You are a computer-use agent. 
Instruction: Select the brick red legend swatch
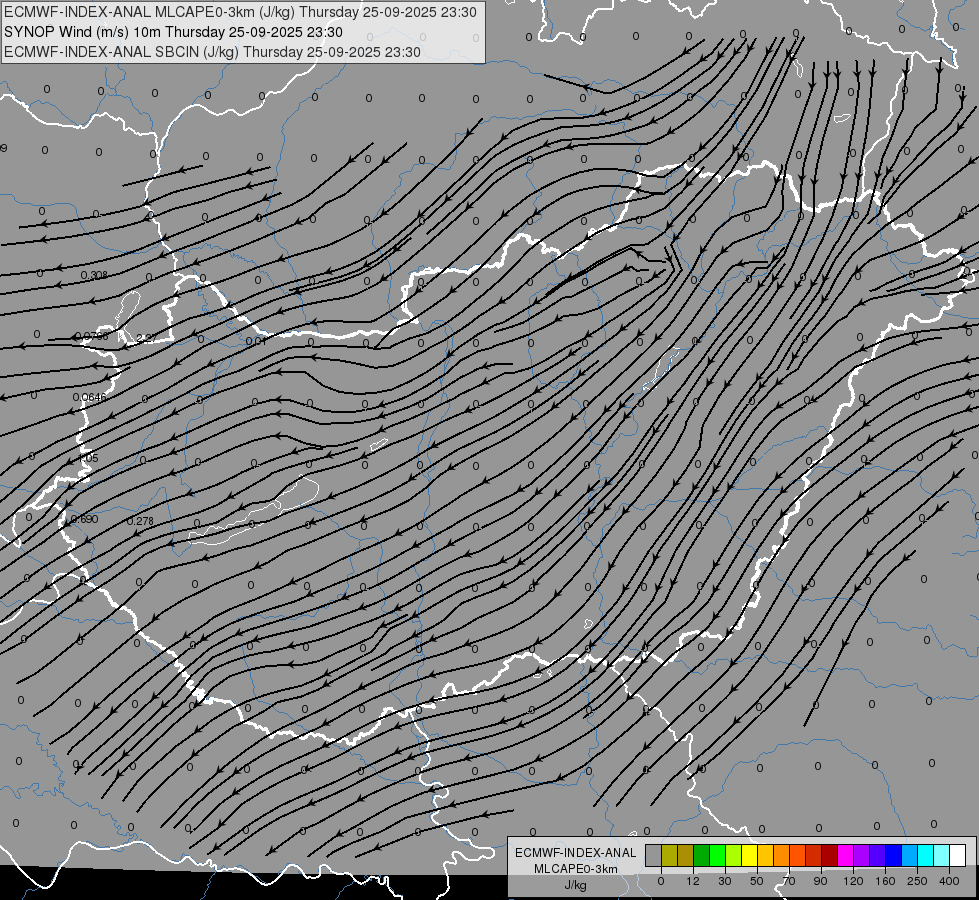pyautogui.click(x=814, y=855)
